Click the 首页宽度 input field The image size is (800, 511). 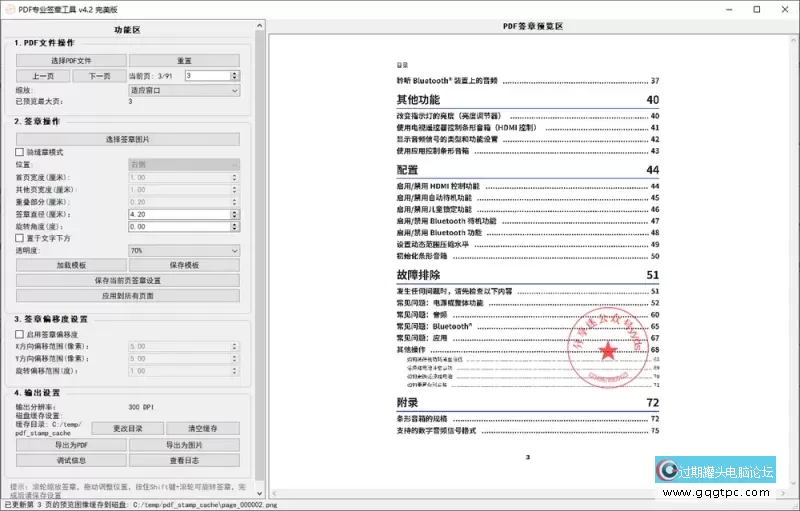180,177
